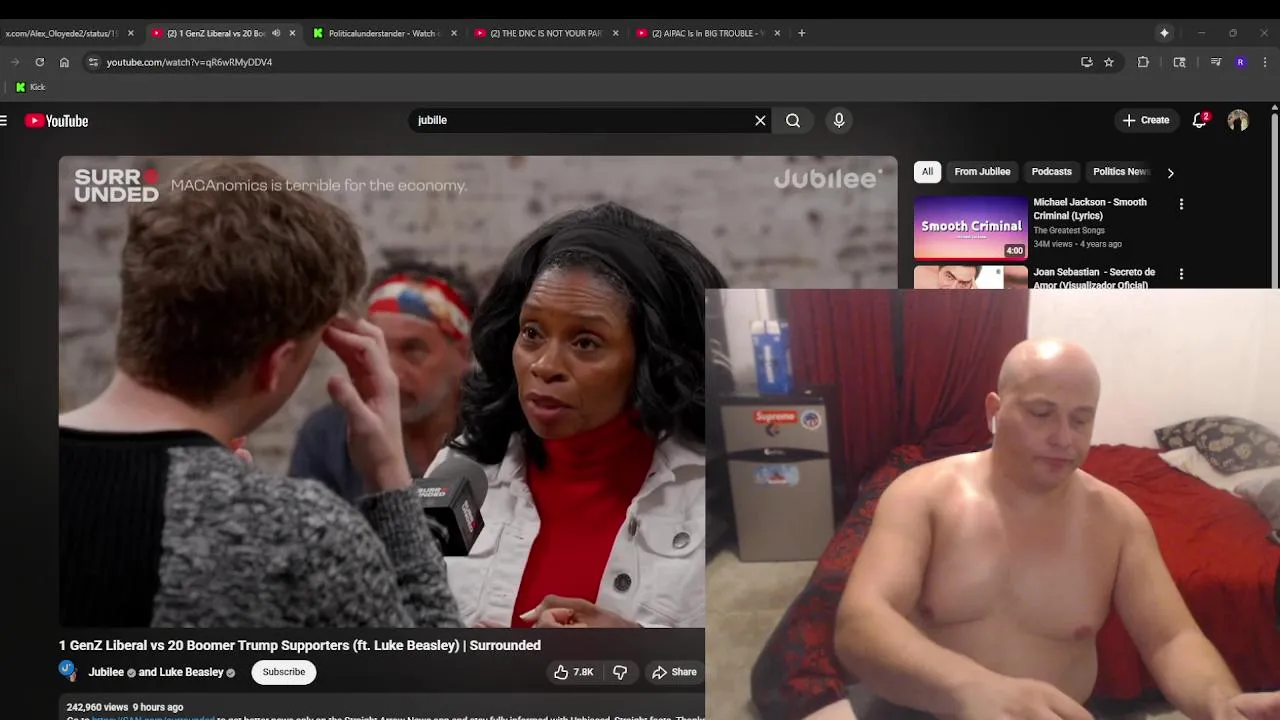The width and height of the screenshot is (1280, 720).
Task: Open Chrome three-dot menu
Action: click(1264, 62)
